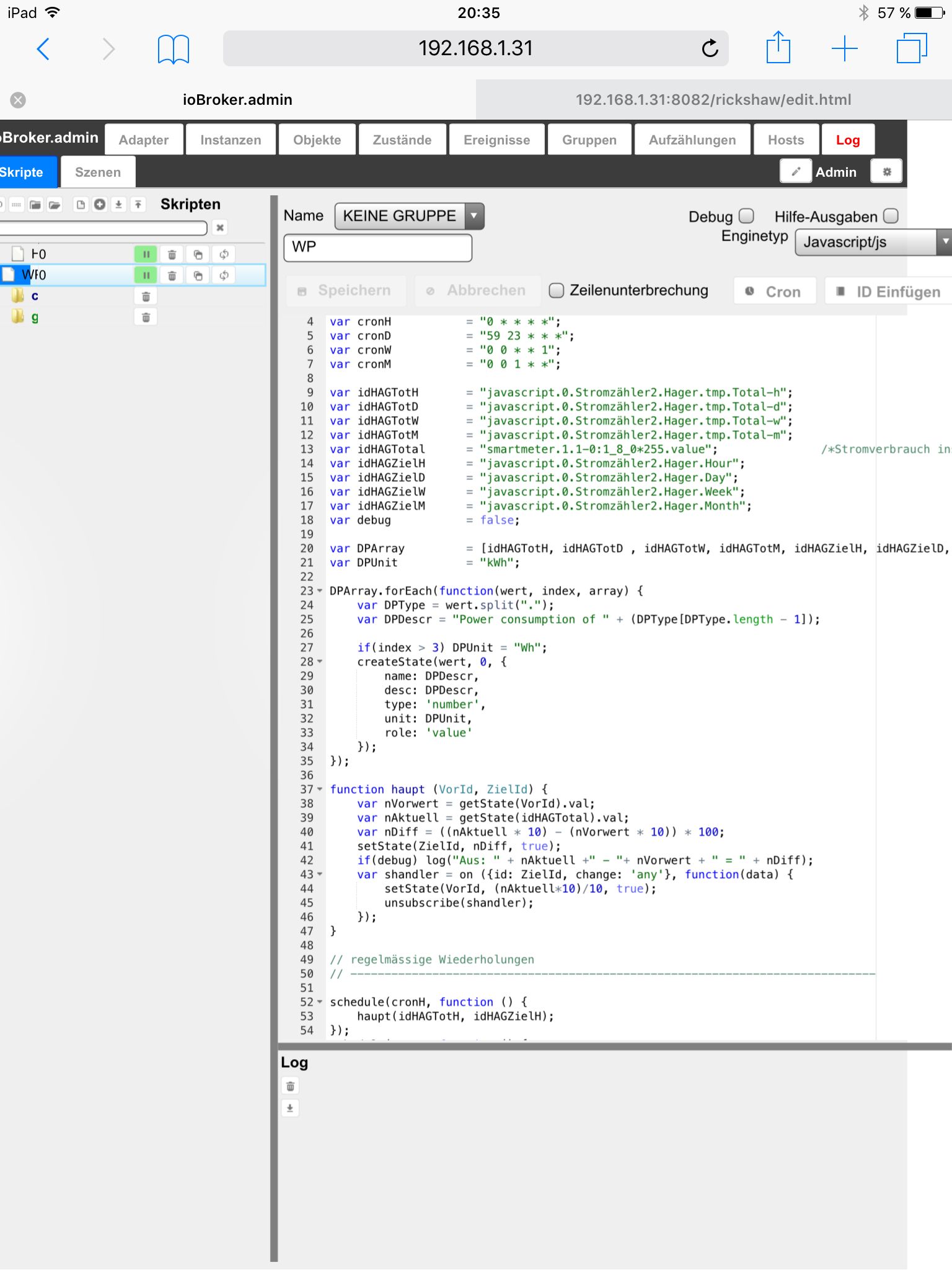Open the Gruppen tab
This screenshot has width=952, height=1270.
coord(589,140)
